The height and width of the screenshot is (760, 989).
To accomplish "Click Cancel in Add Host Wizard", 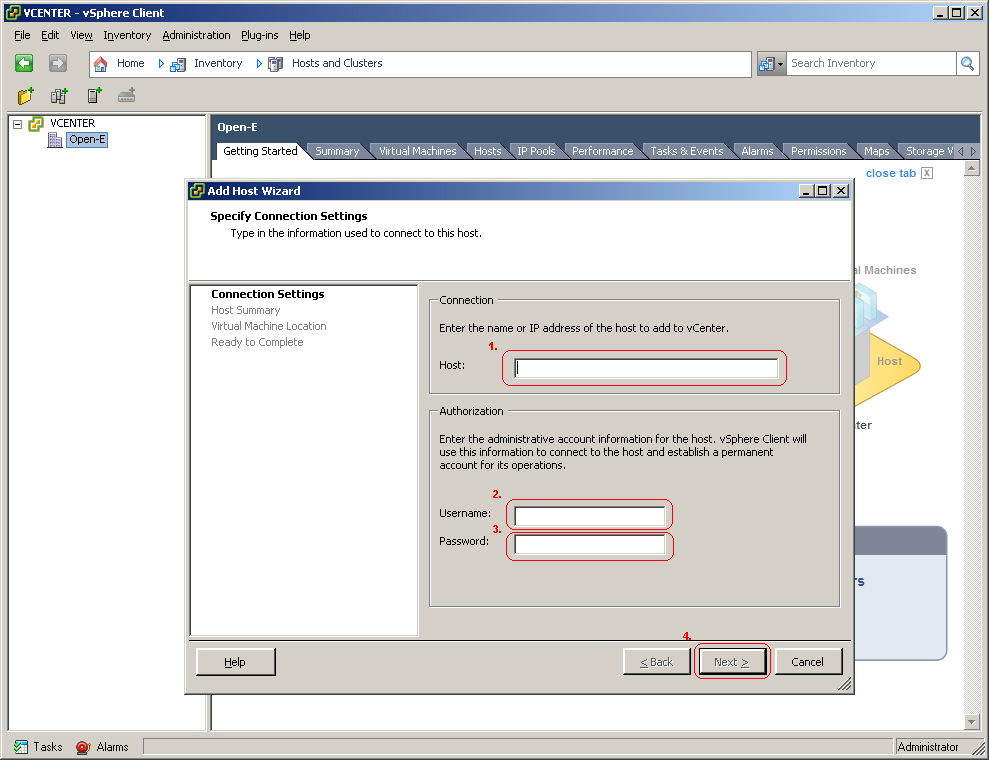I will point(808,662).
